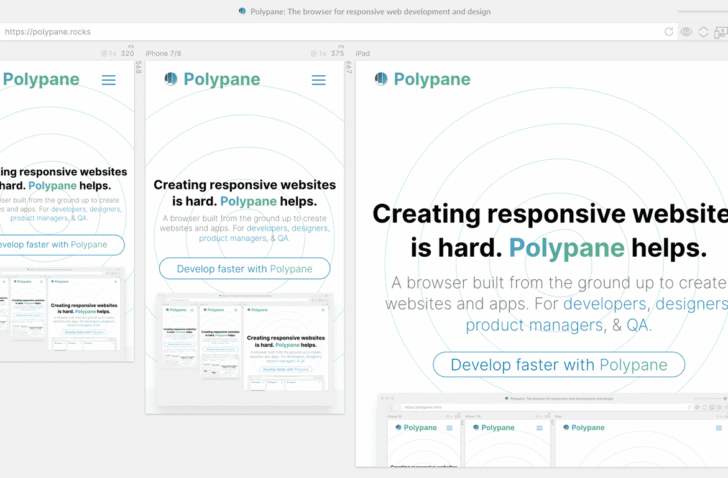
Task: Click the up-down chevrons toolbar icon
Action: pyautogui.click(x=703, y=32)
